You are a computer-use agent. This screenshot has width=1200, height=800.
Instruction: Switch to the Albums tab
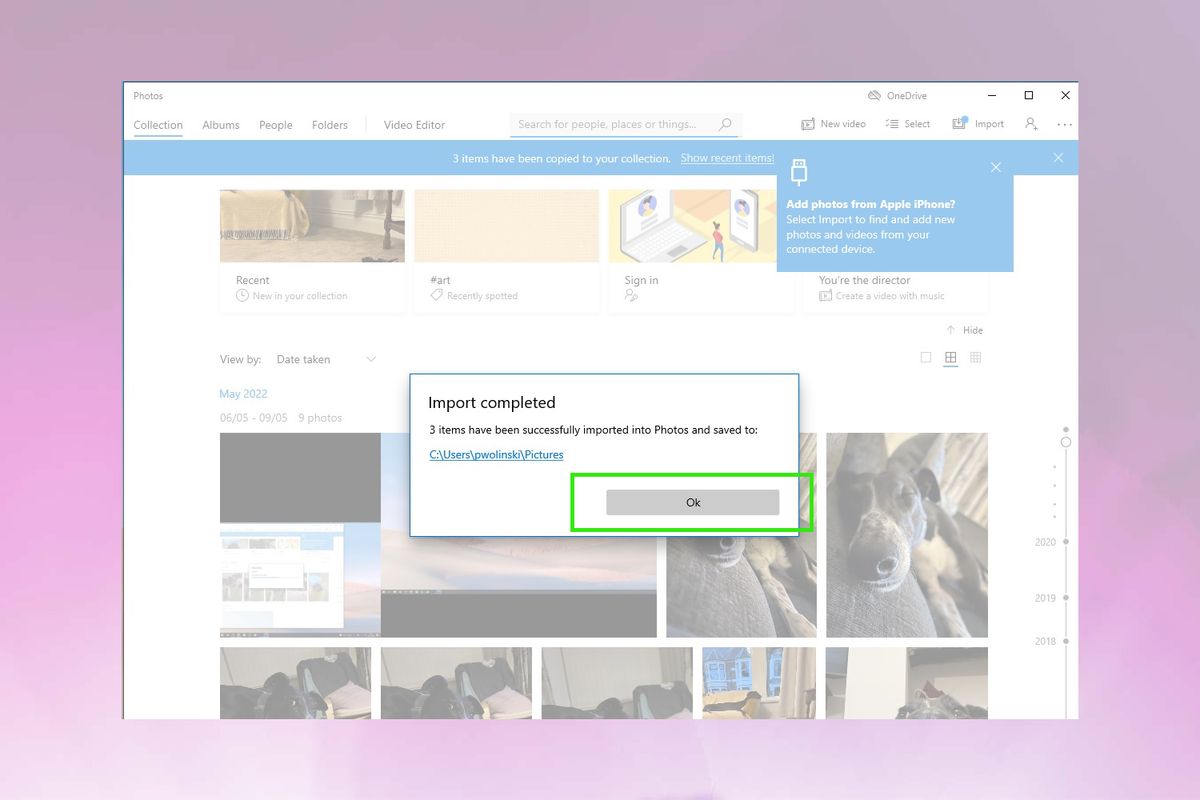[x=220, y=124]
